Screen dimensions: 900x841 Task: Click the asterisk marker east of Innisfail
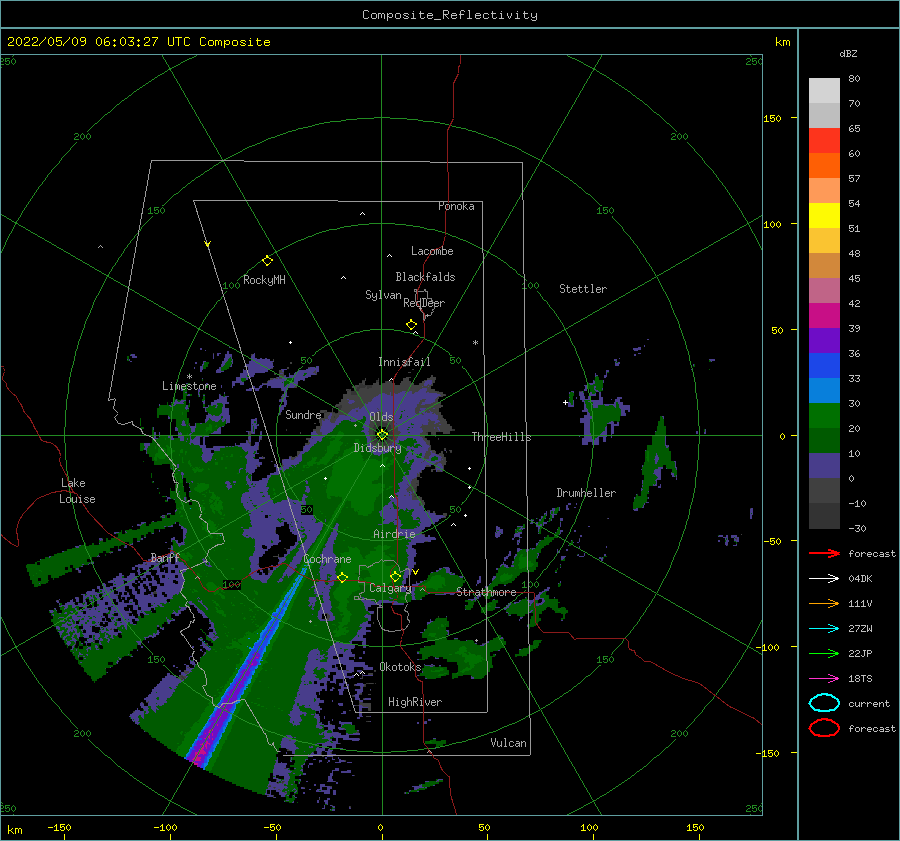click(x=475, y=343)
